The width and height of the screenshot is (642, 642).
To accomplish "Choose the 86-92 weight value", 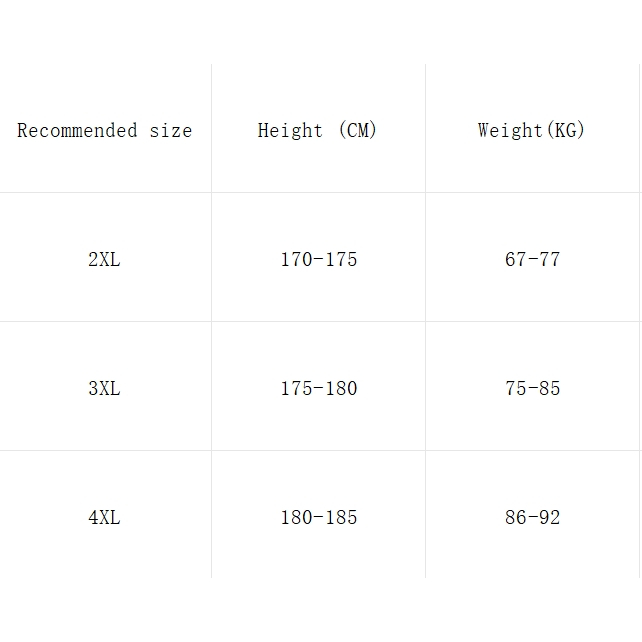I will (x=532, y=518).
